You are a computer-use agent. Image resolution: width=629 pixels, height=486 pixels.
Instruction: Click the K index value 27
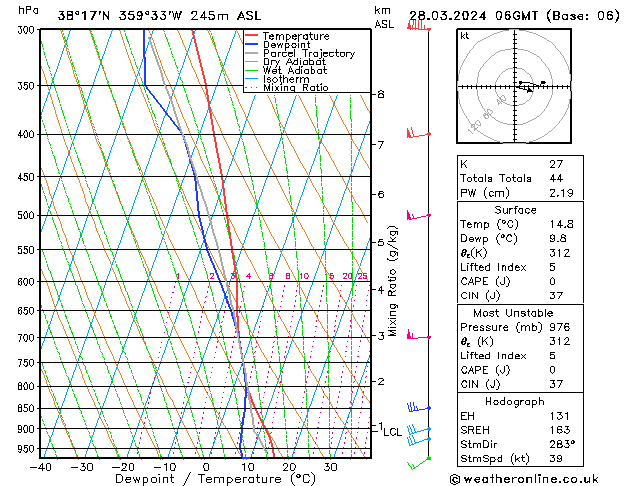click(x=556, y=164)
